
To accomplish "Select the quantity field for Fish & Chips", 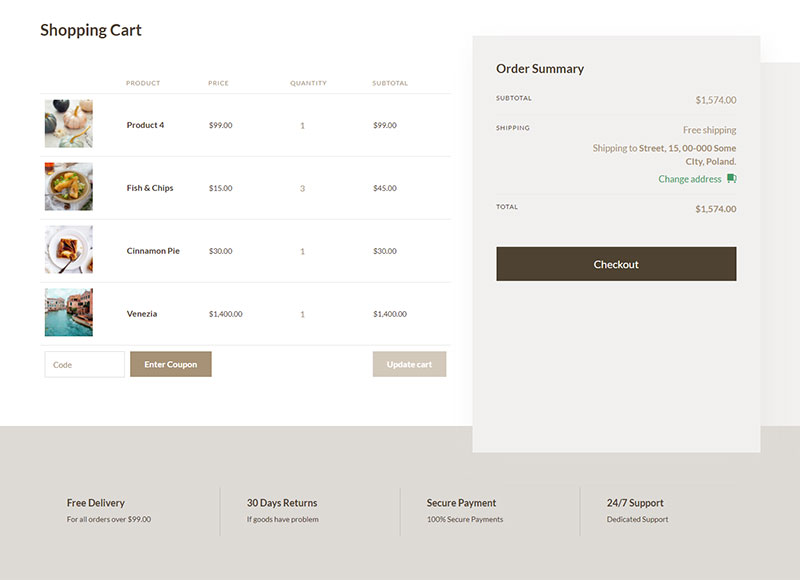I will pos(303,188).
